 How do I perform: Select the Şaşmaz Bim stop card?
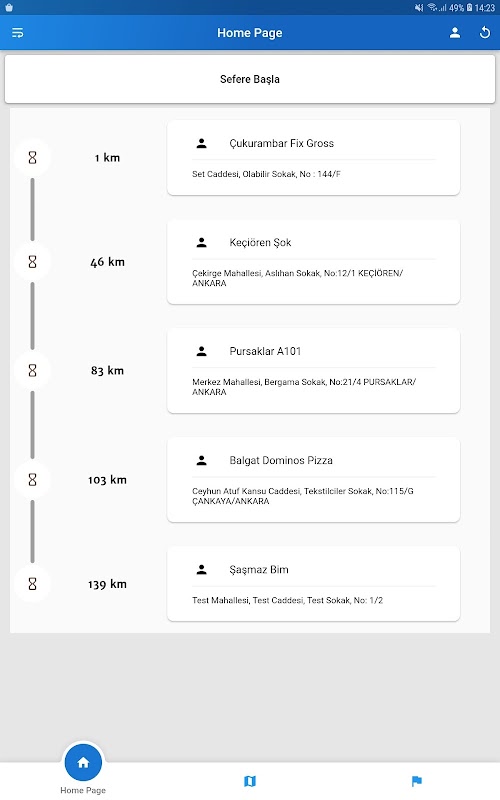313,584
